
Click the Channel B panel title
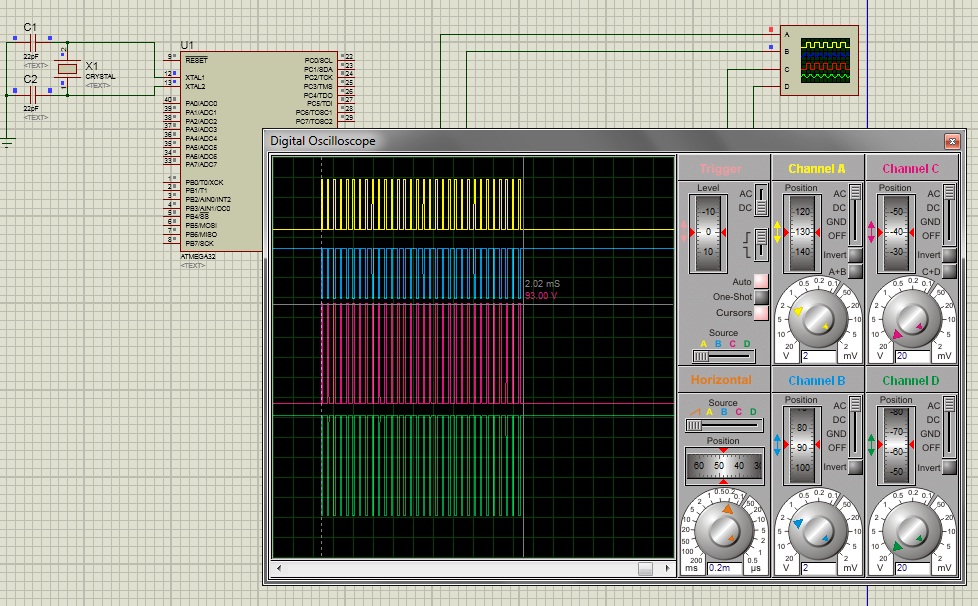pos(816,380)
